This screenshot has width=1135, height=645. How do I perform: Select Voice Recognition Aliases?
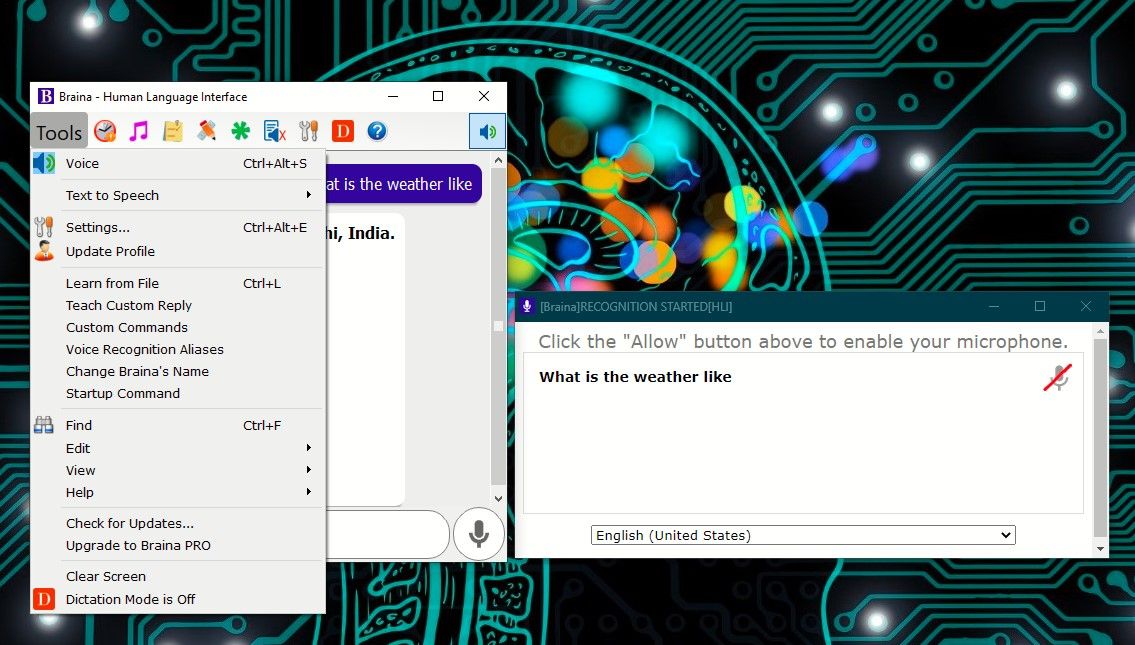coord(178,350)
